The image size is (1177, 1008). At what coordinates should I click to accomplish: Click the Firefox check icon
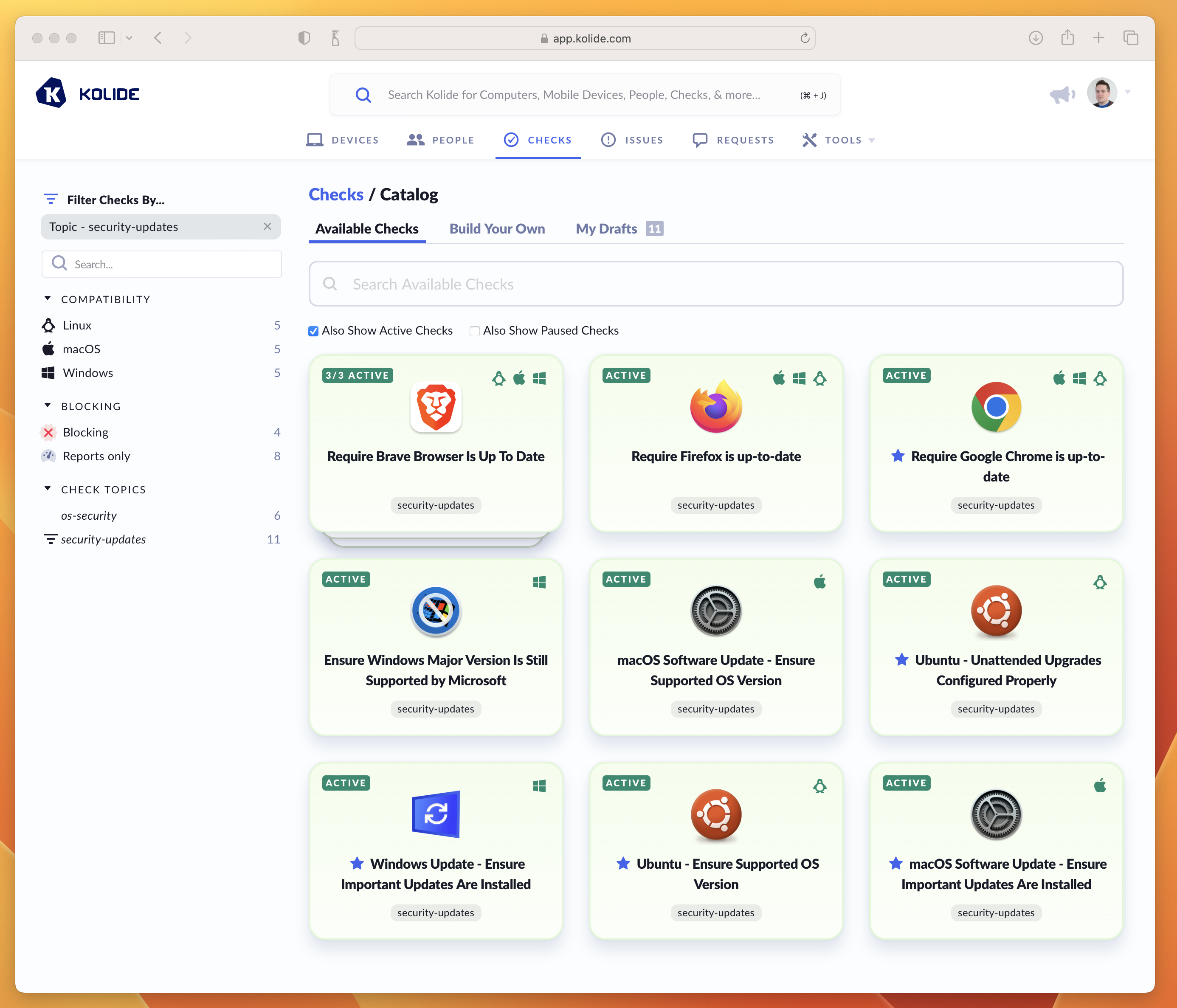716,407
